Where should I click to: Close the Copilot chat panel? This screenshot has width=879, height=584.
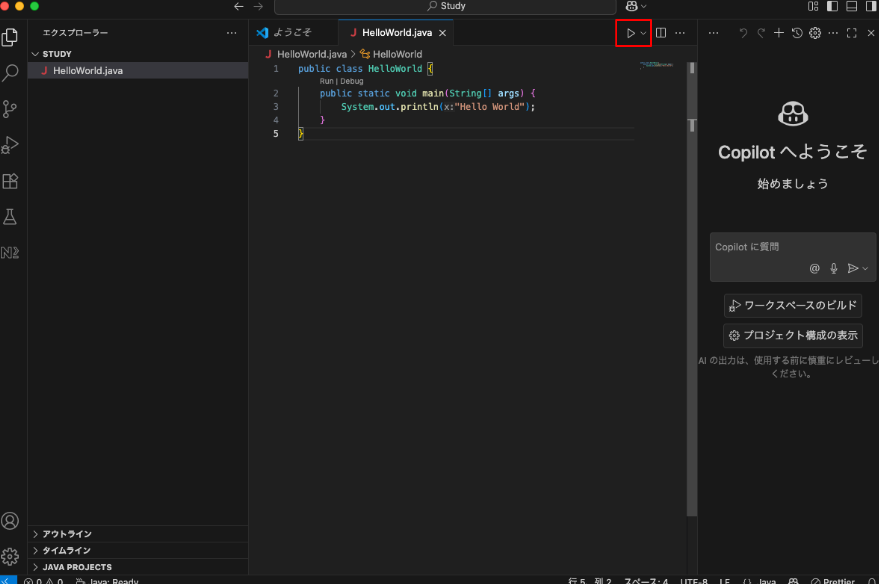point(871,33)
